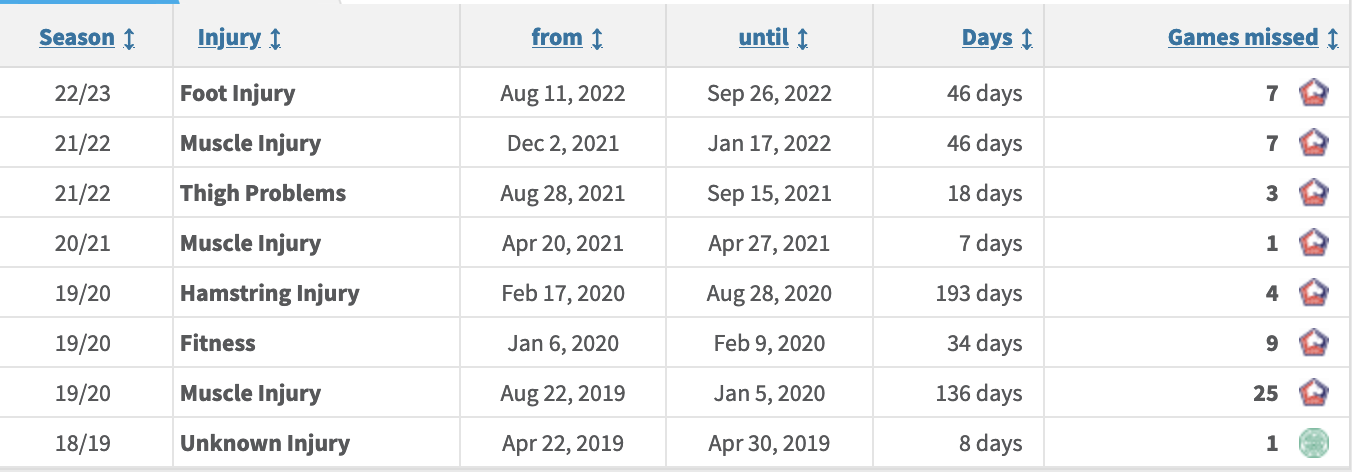Image resolution: width=1352 pixels, height=472 pixels.
Task: Click sort arrows next to Games missed
Action: click(x=1332, y=39)
